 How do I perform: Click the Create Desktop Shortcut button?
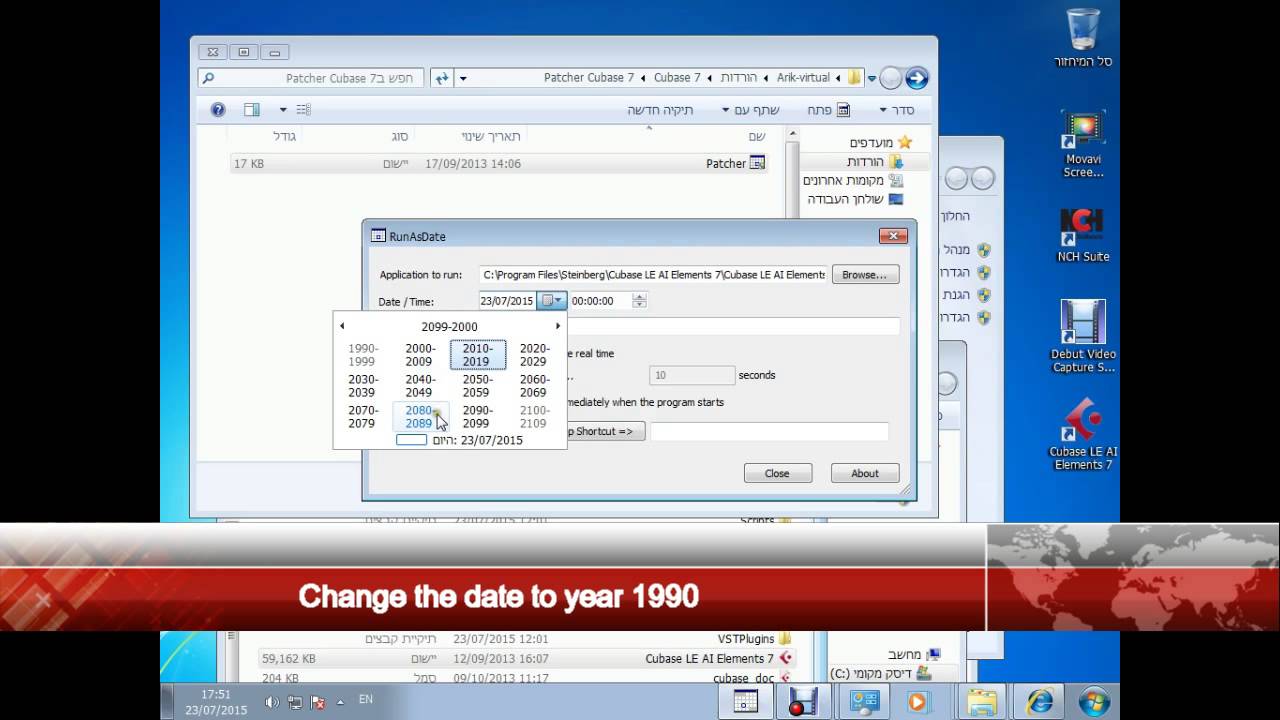pyautogui.click(x=606, y=431)
